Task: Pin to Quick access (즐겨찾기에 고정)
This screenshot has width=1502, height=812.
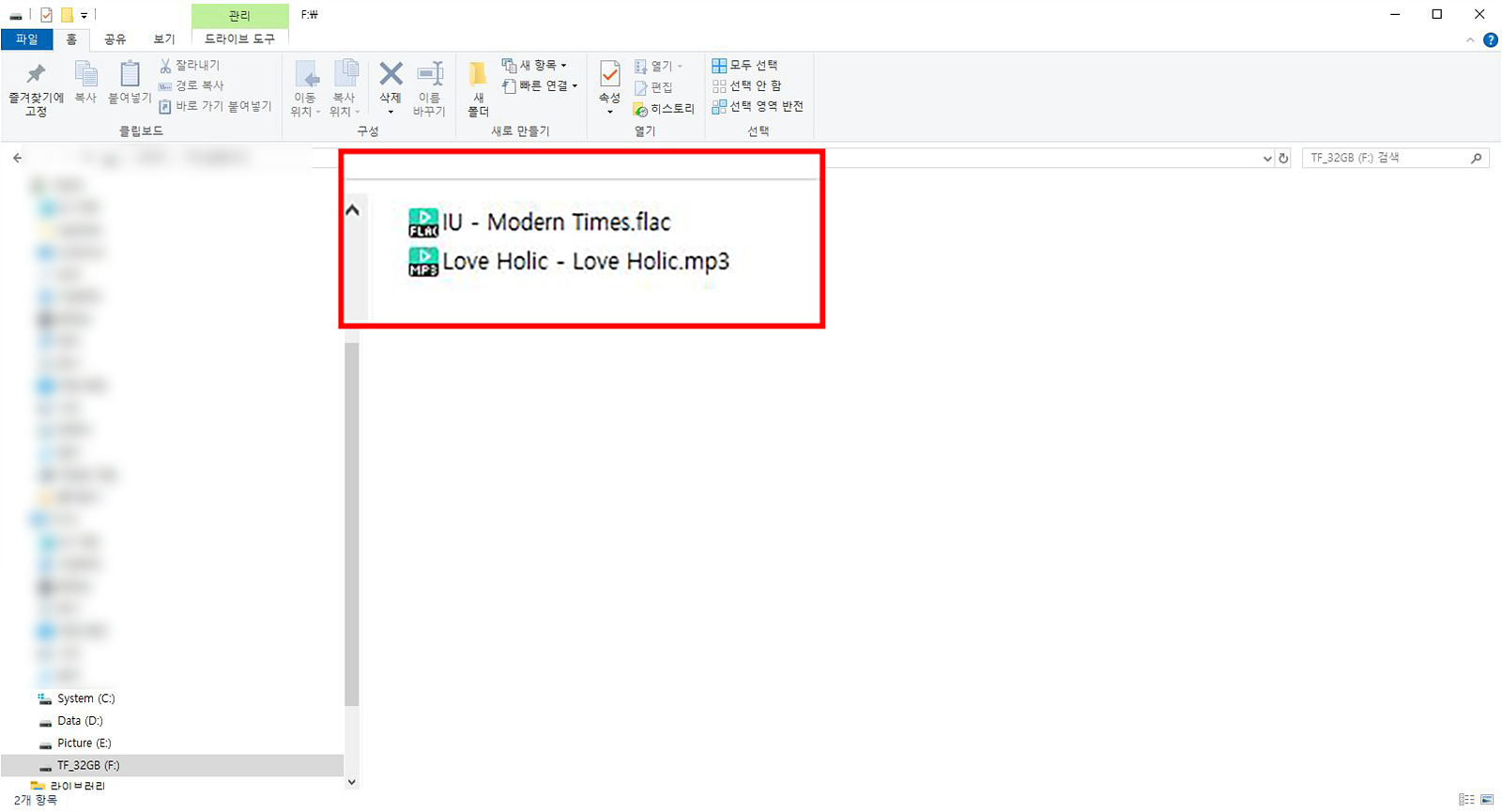Action: pos(36,90)
